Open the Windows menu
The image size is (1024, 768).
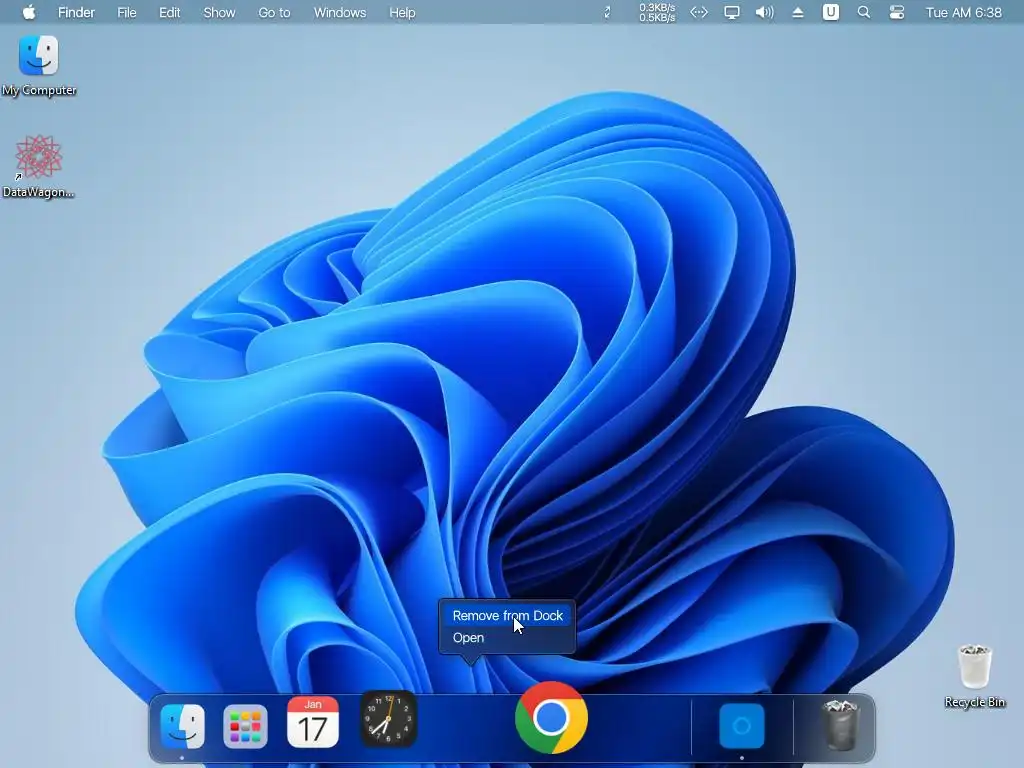coord(340,12)
